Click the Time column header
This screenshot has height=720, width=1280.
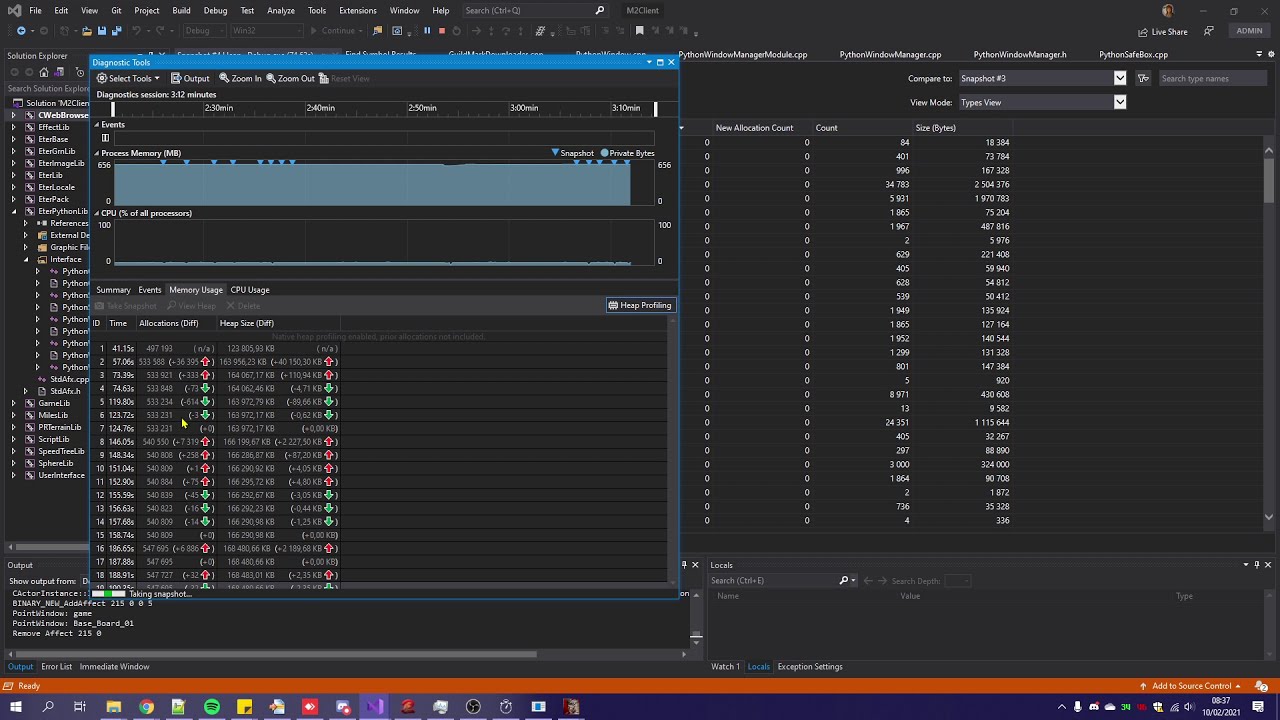118,323
